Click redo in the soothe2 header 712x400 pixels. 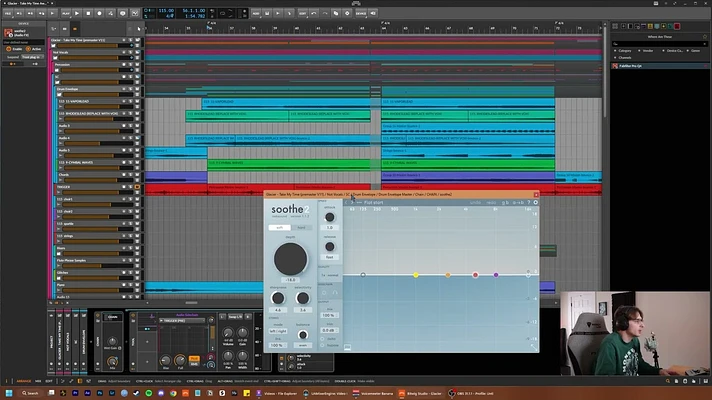(x=491, y=202)
